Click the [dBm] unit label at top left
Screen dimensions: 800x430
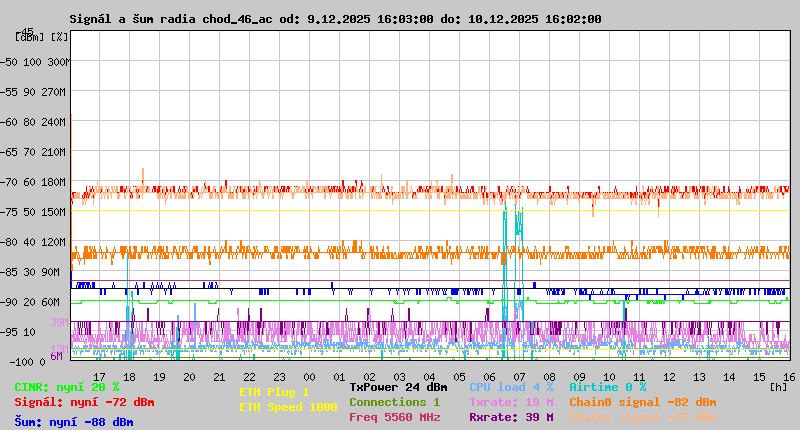(x=30, y=36)
